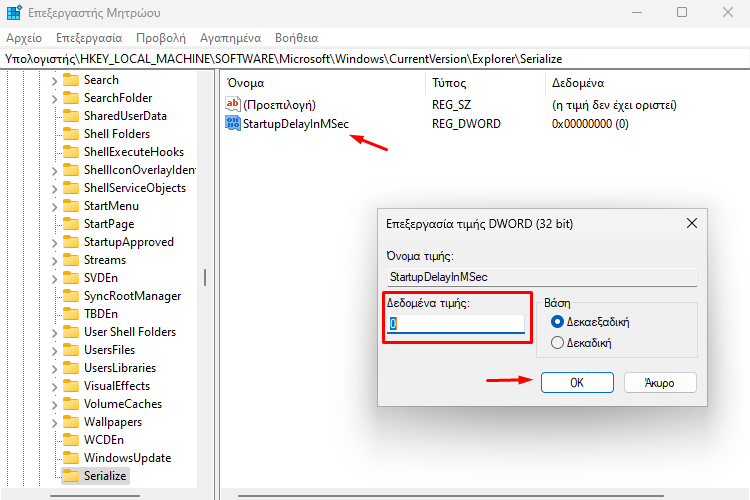Screen dimensions: 750x500
Task: Click the REG_DWORD type cell
Action: coord(466,124)
